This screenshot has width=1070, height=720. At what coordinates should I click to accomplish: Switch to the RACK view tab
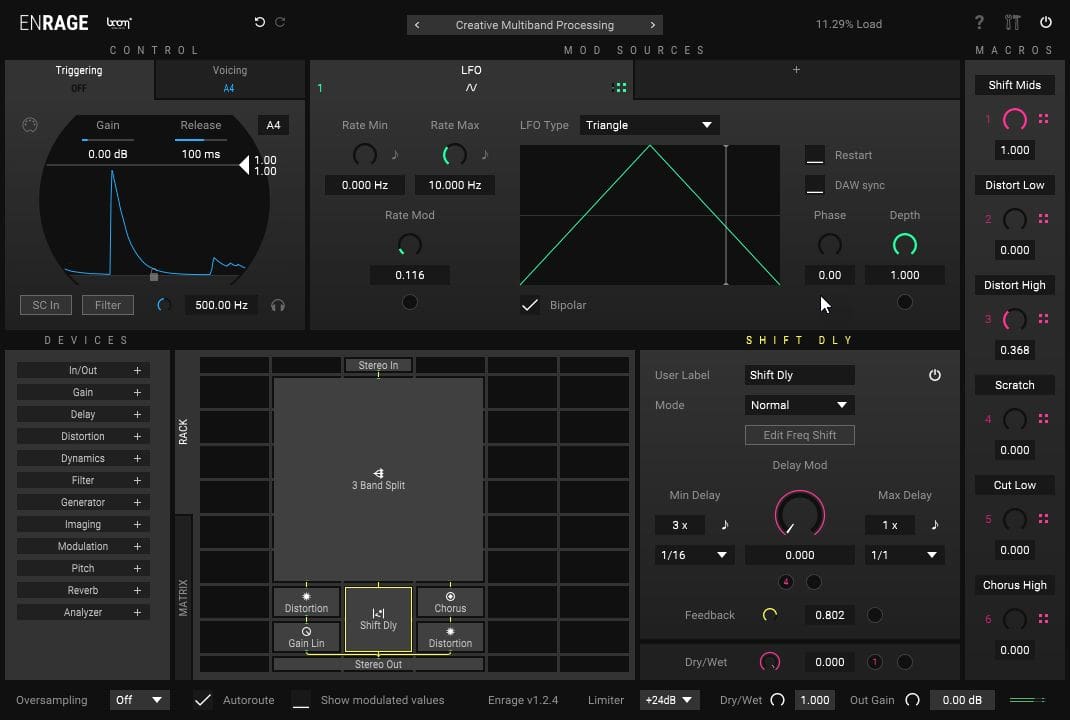(183, 432)
